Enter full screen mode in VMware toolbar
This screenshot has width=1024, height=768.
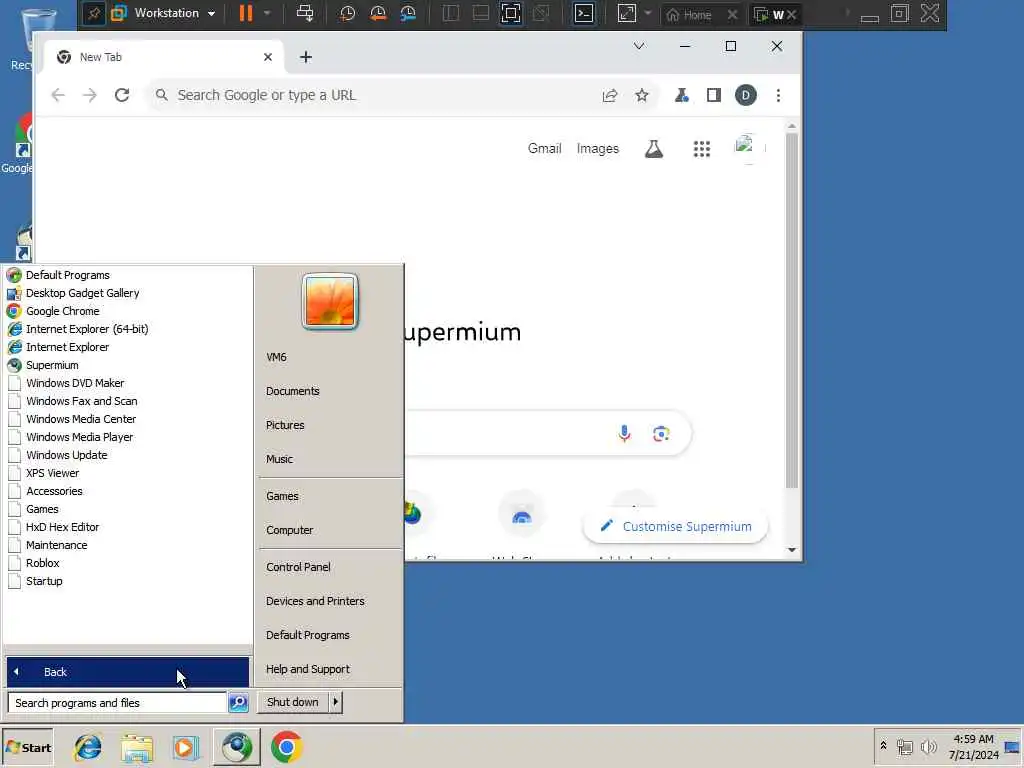point(511,13)
